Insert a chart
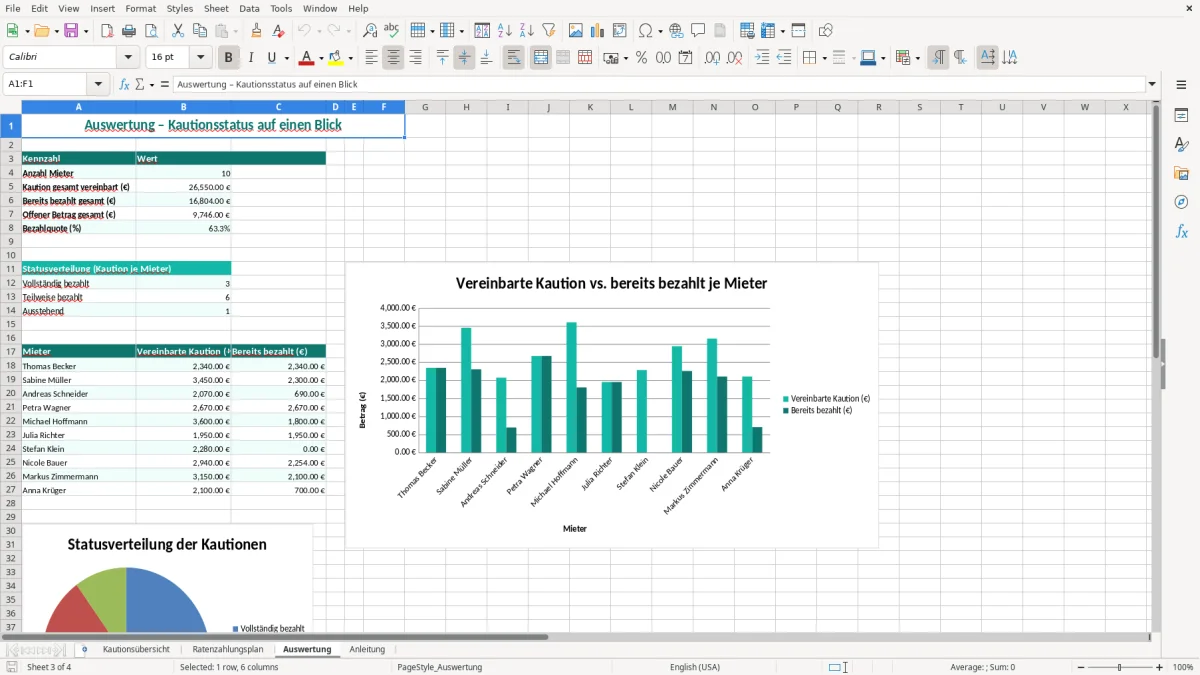 pos(598,31)
